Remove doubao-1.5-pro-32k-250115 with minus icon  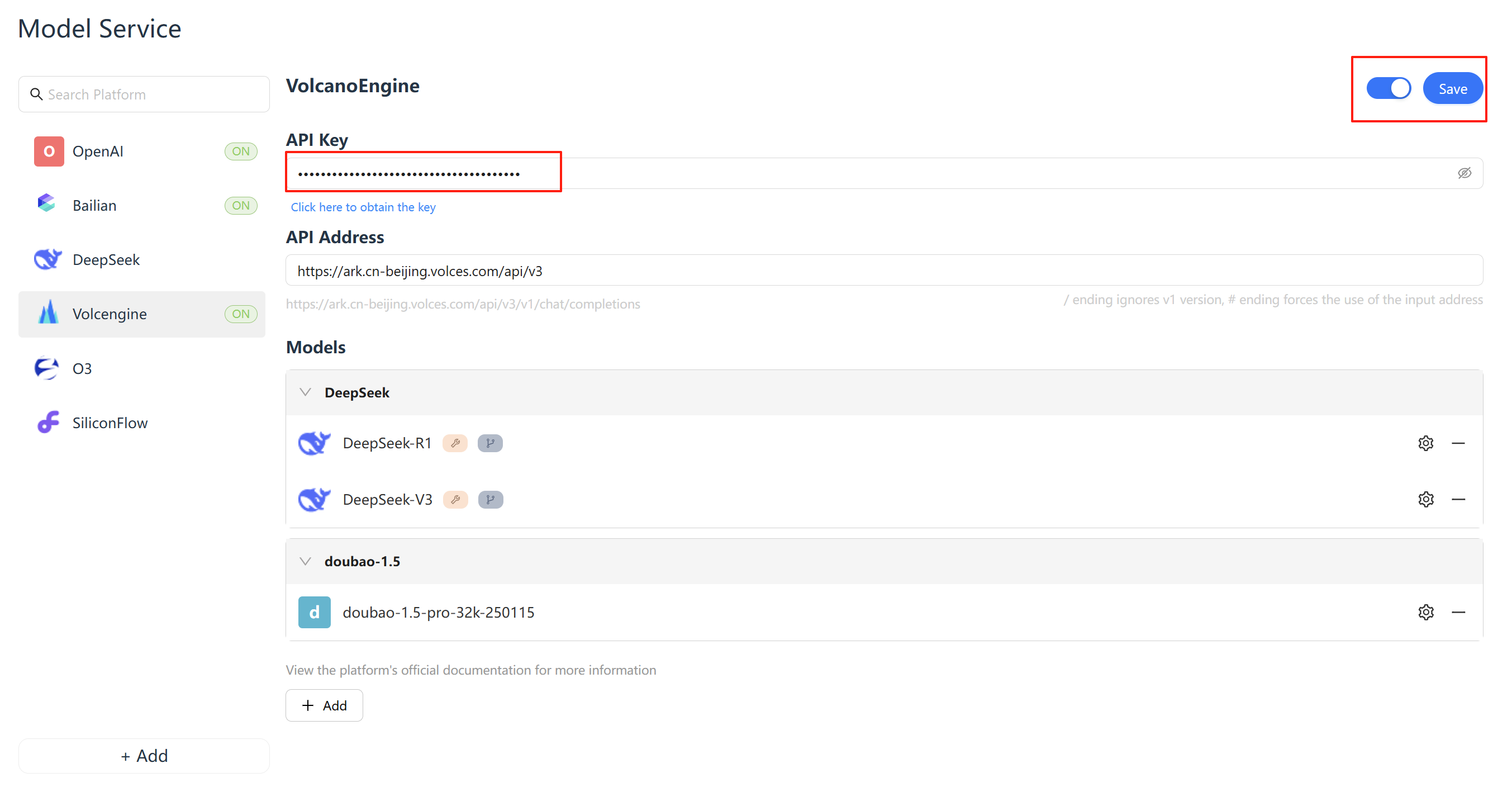coord(1458,612)
